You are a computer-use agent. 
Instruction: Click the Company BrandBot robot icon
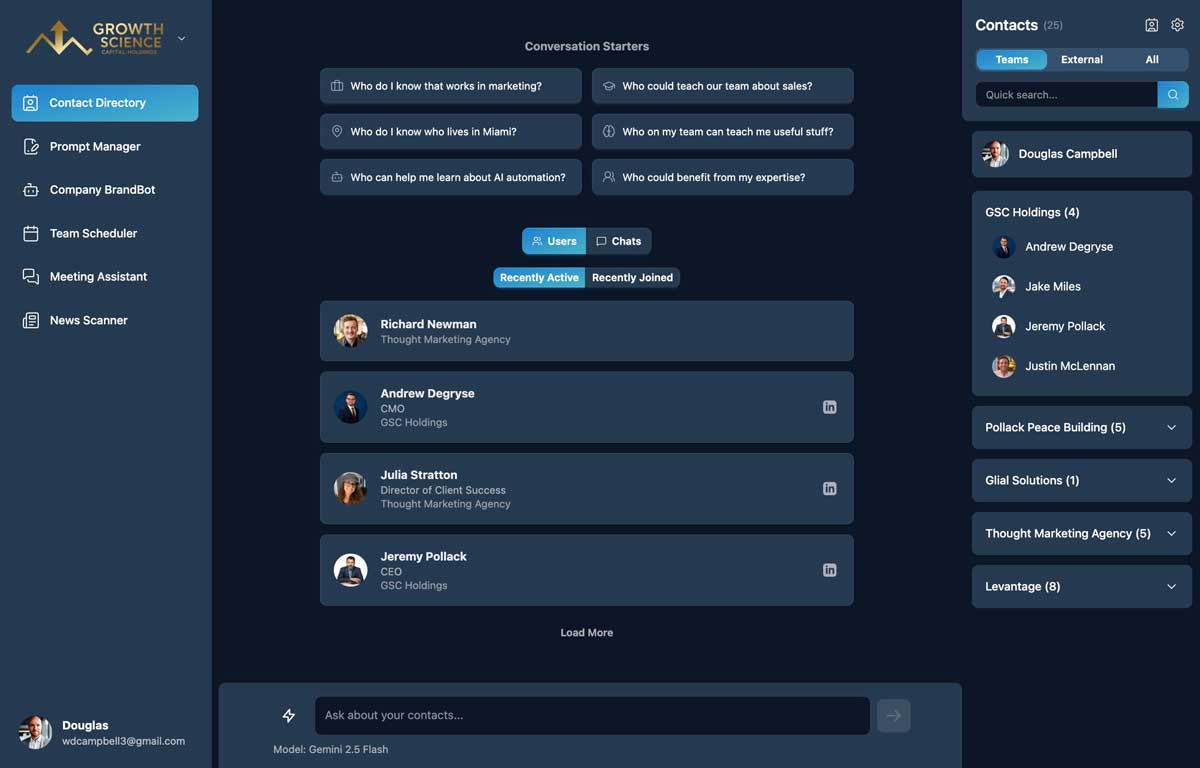(30, 190)
